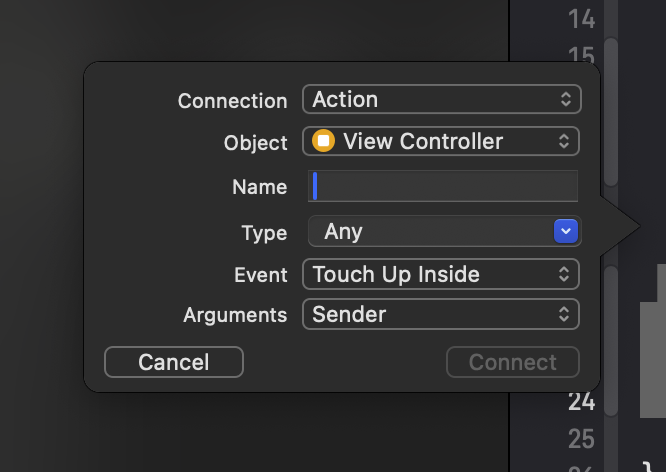Click line number 14 in the gutter
The height and width of the screenshot is (472, 666).
pos(581,18)
